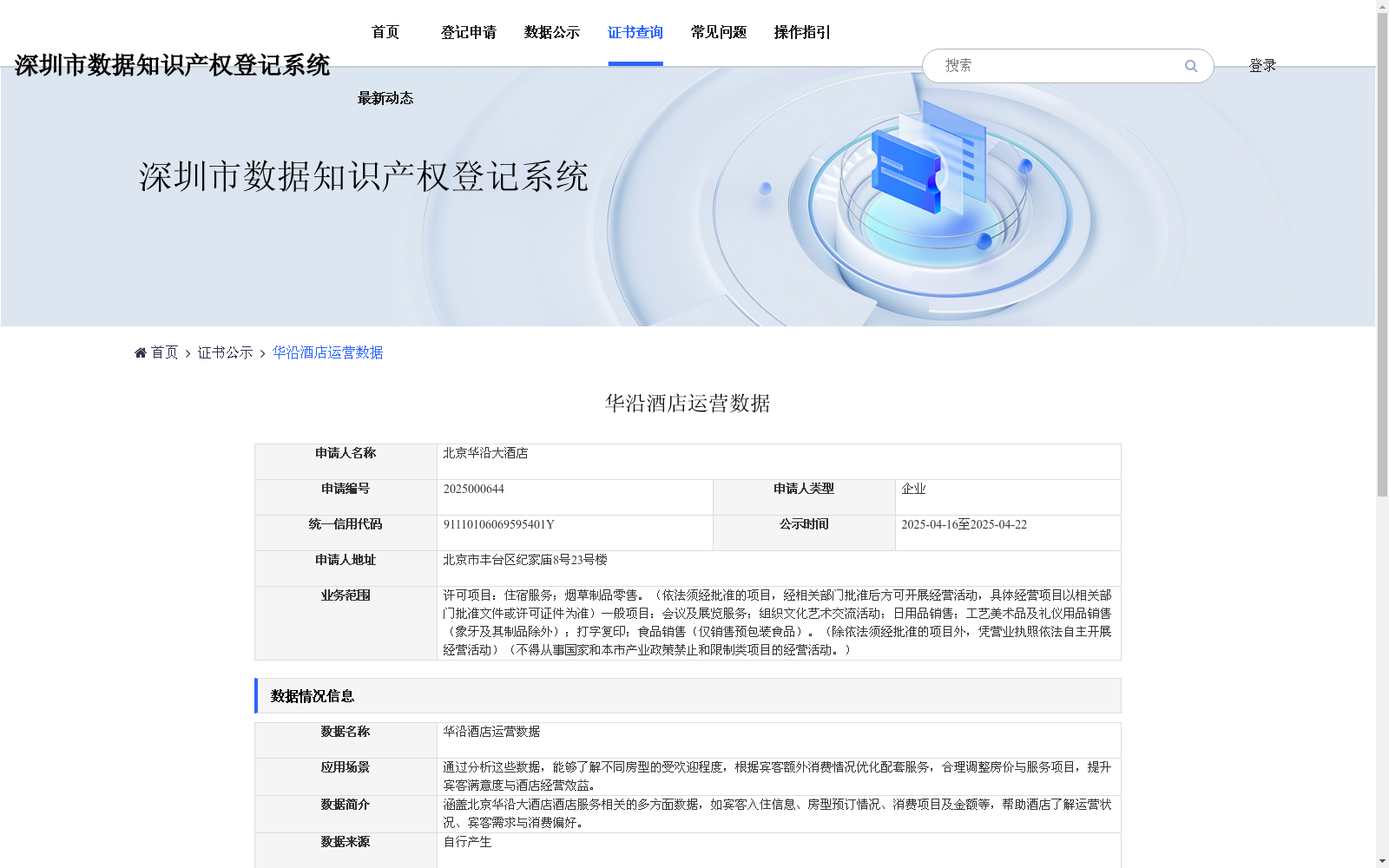Click publicity period 2025-04-16至2025-04-22
The height and width of the screenshot is (868, 1389).
pos(964,524)
